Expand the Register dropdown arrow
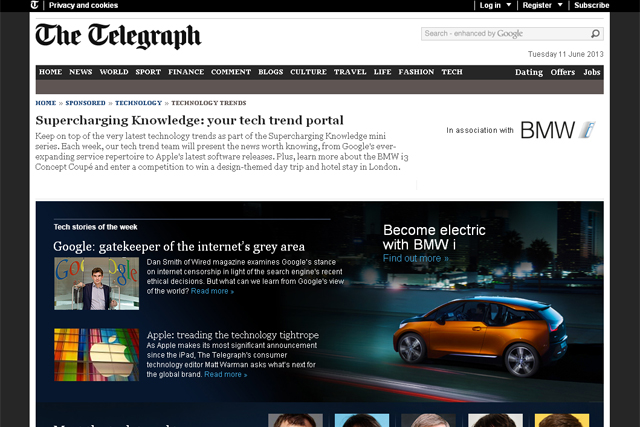This screenshot has height=427, width=640. 560,5
